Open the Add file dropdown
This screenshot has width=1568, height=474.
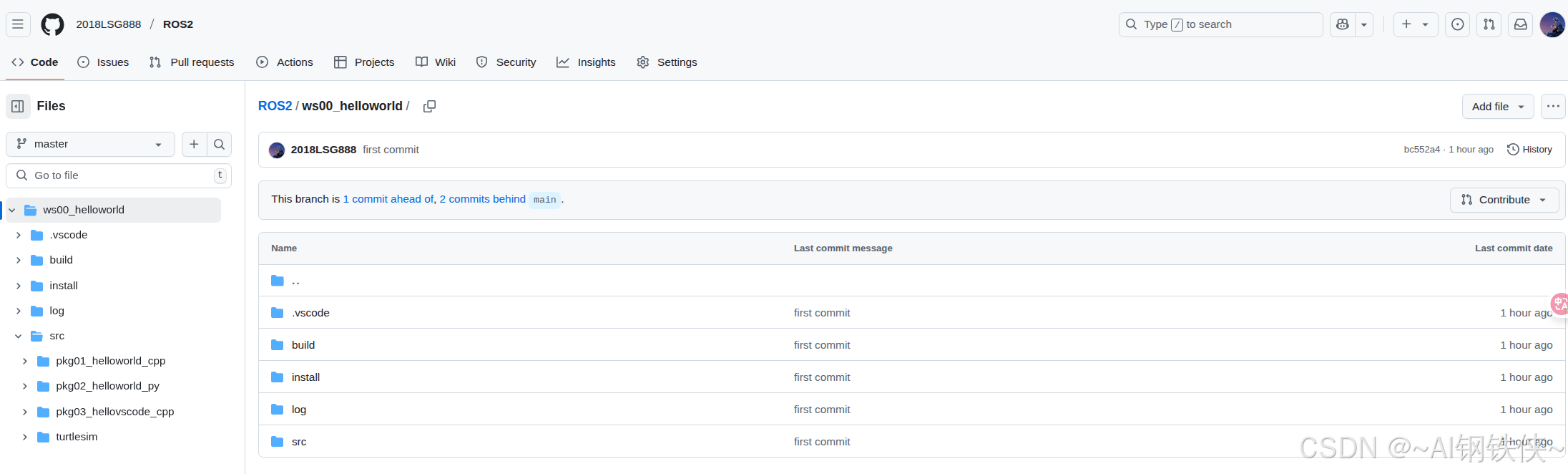1498,106
